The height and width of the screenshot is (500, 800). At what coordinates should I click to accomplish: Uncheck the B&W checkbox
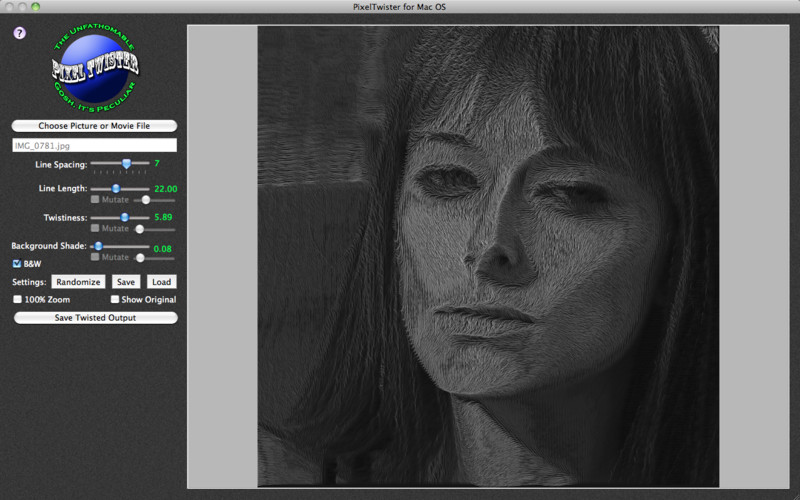pyautogui.click(x=17, y=264)
